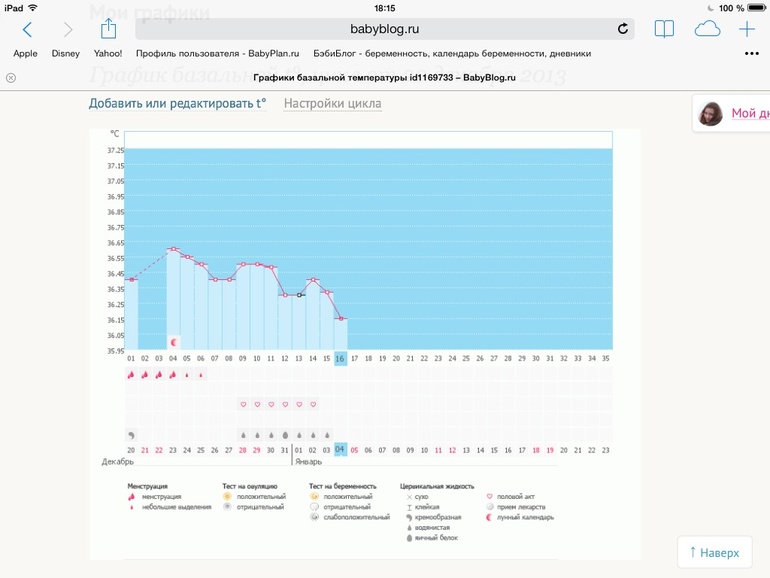Open the BabyPlan.ru profile bookmark

point(218,54)
